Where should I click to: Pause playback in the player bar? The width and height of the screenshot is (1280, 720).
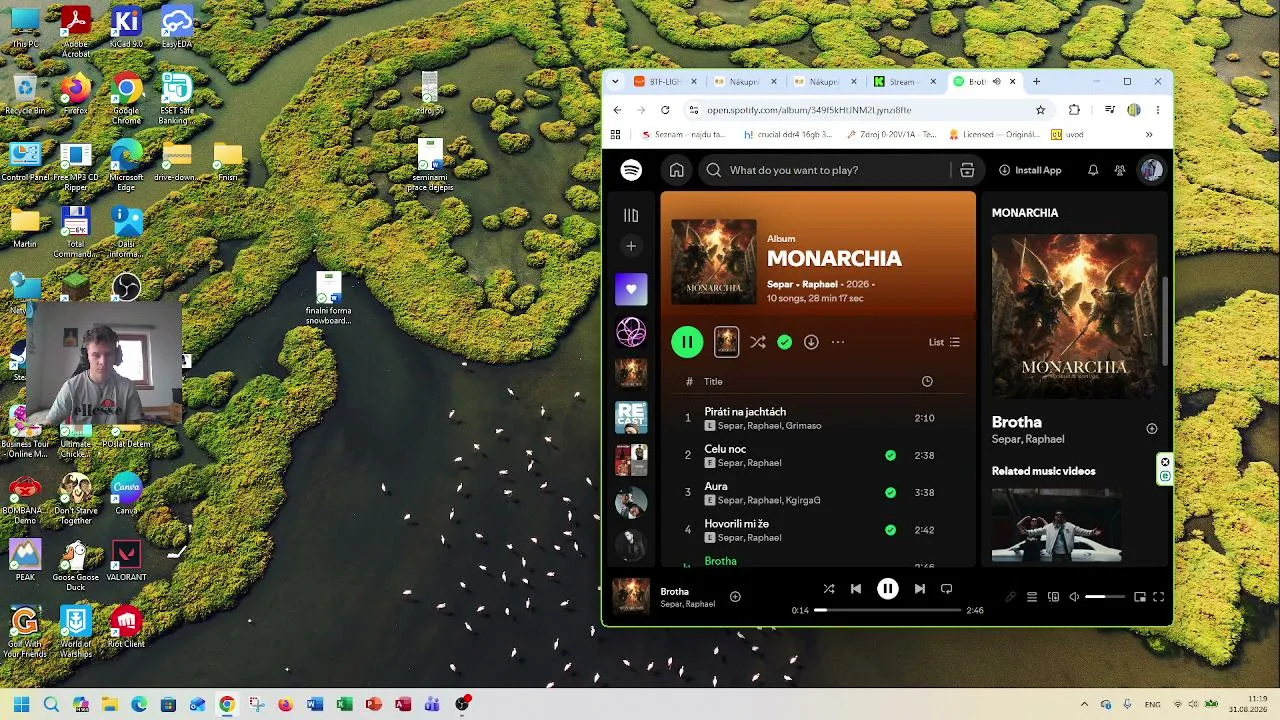click(x=888, y=589)
